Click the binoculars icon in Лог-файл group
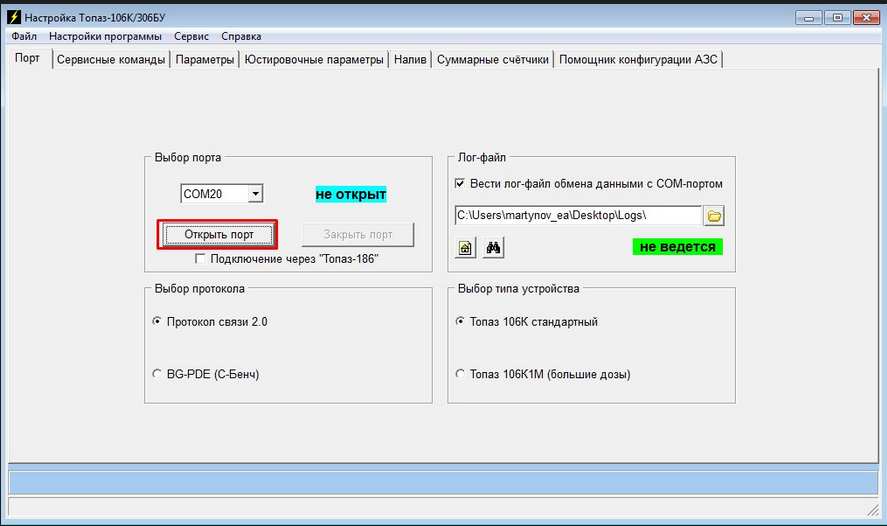The image size is (887, 526). coord(493,248)
